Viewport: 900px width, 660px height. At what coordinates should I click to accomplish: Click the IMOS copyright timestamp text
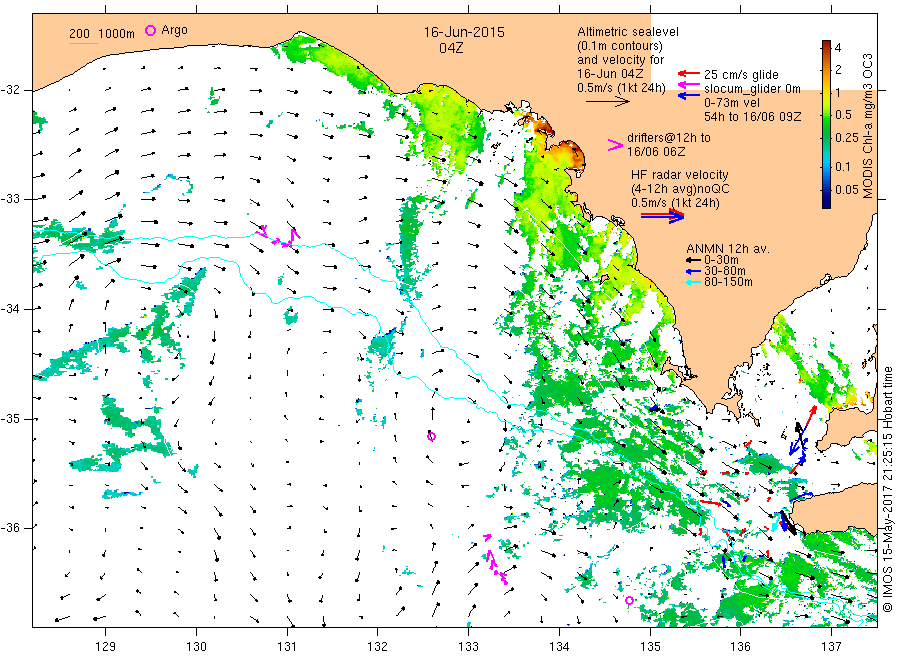click(887, 489)
